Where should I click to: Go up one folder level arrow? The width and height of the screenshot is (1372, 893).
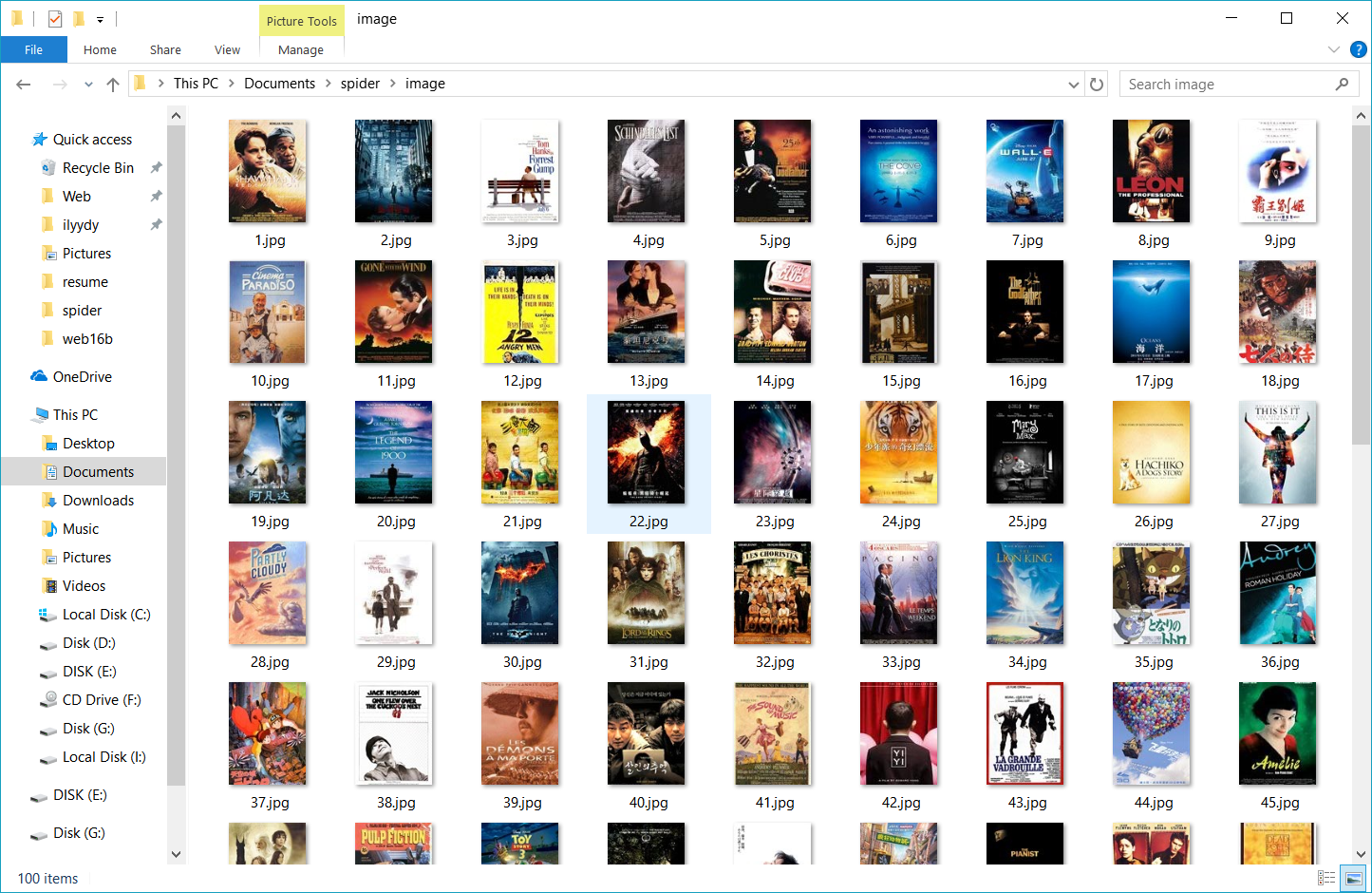coord(113,85)
